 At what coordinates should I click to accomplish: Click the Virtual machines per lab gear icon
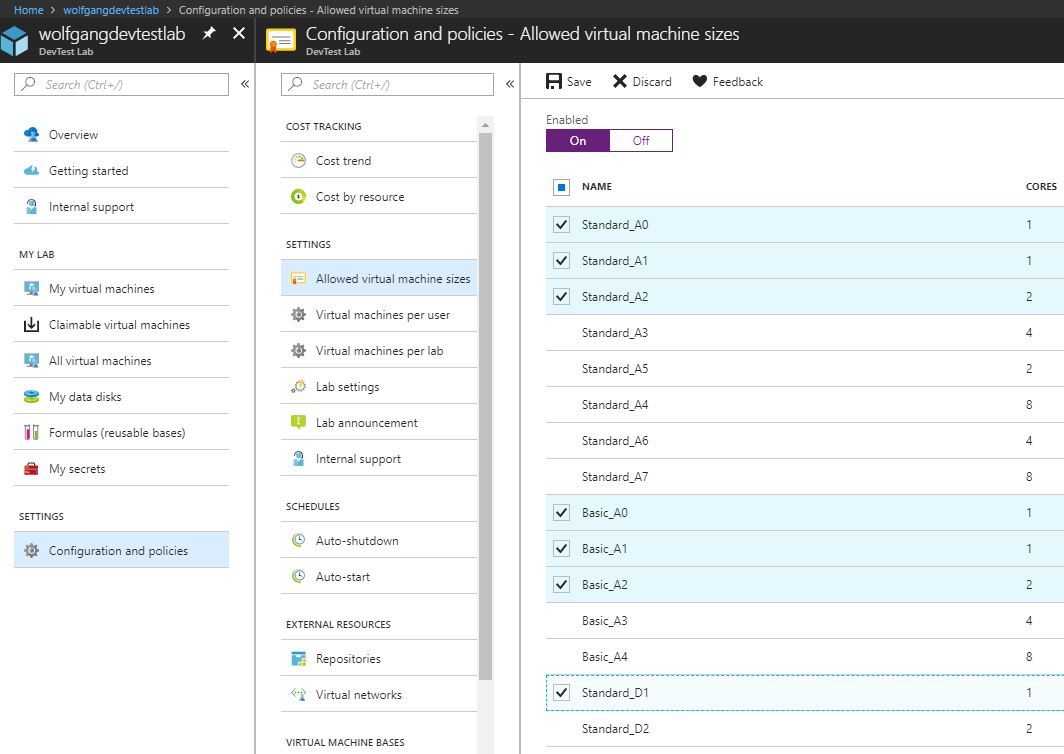[x=299, y=350]
